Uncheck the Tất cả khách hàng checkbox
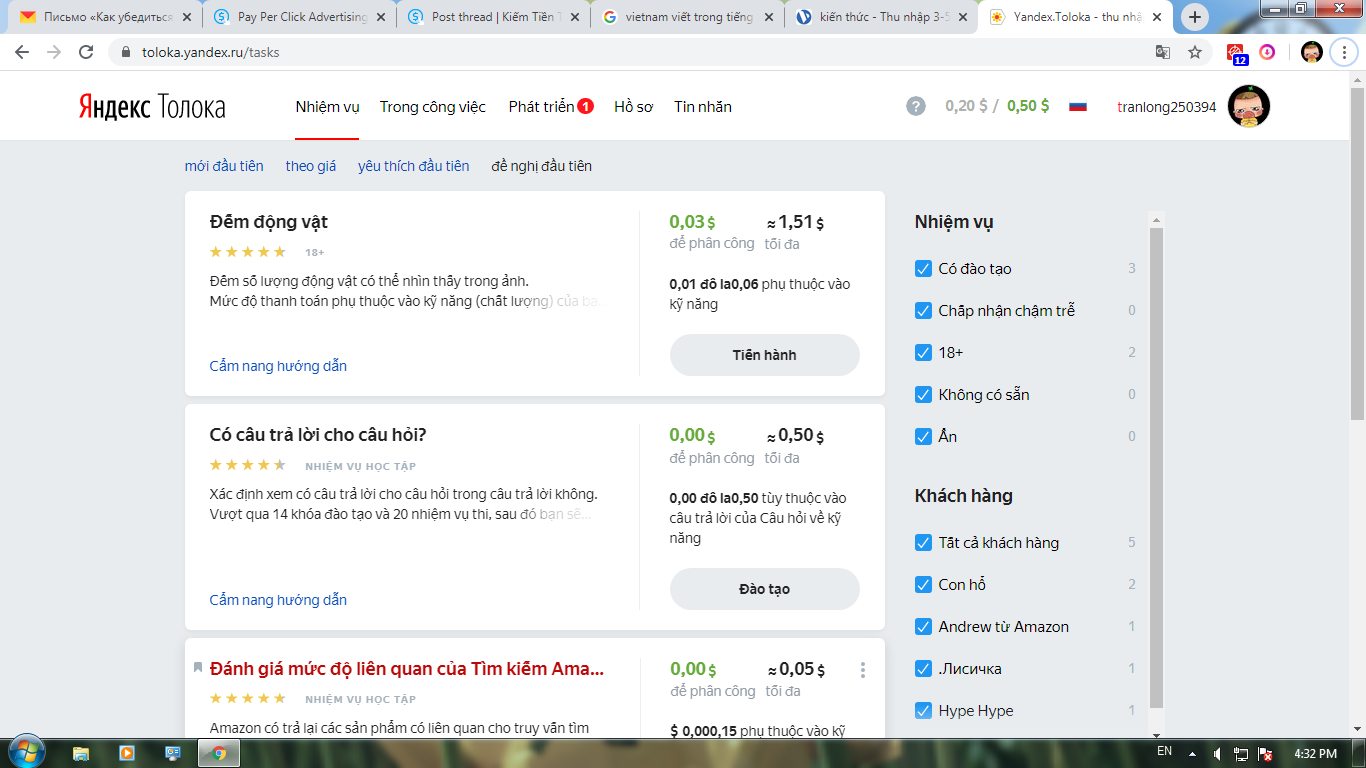The height and width of the screenshot is (768, 1366). [x=924, y=542]
